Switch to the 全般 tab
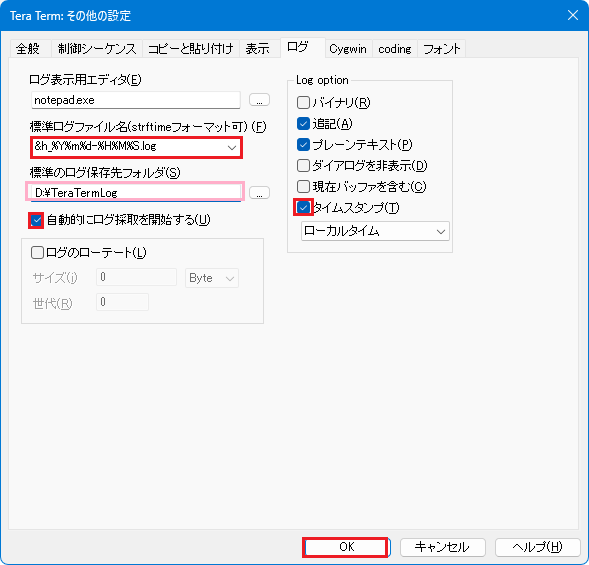This screenshot has width=589, height=565. 29,49
